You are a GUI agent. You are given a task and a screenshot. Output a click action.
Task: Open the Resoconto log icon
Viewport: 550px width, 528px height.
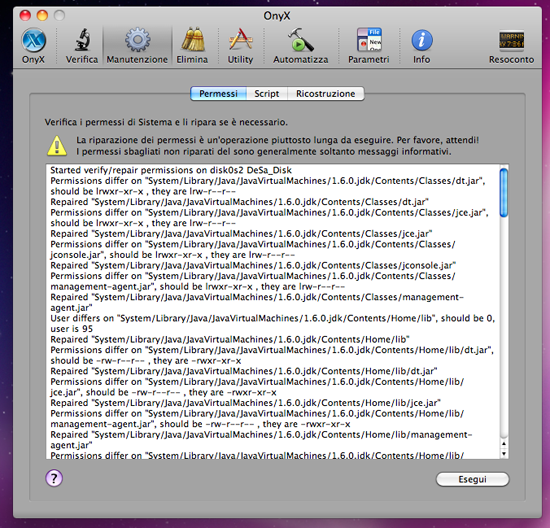(511, 40)
